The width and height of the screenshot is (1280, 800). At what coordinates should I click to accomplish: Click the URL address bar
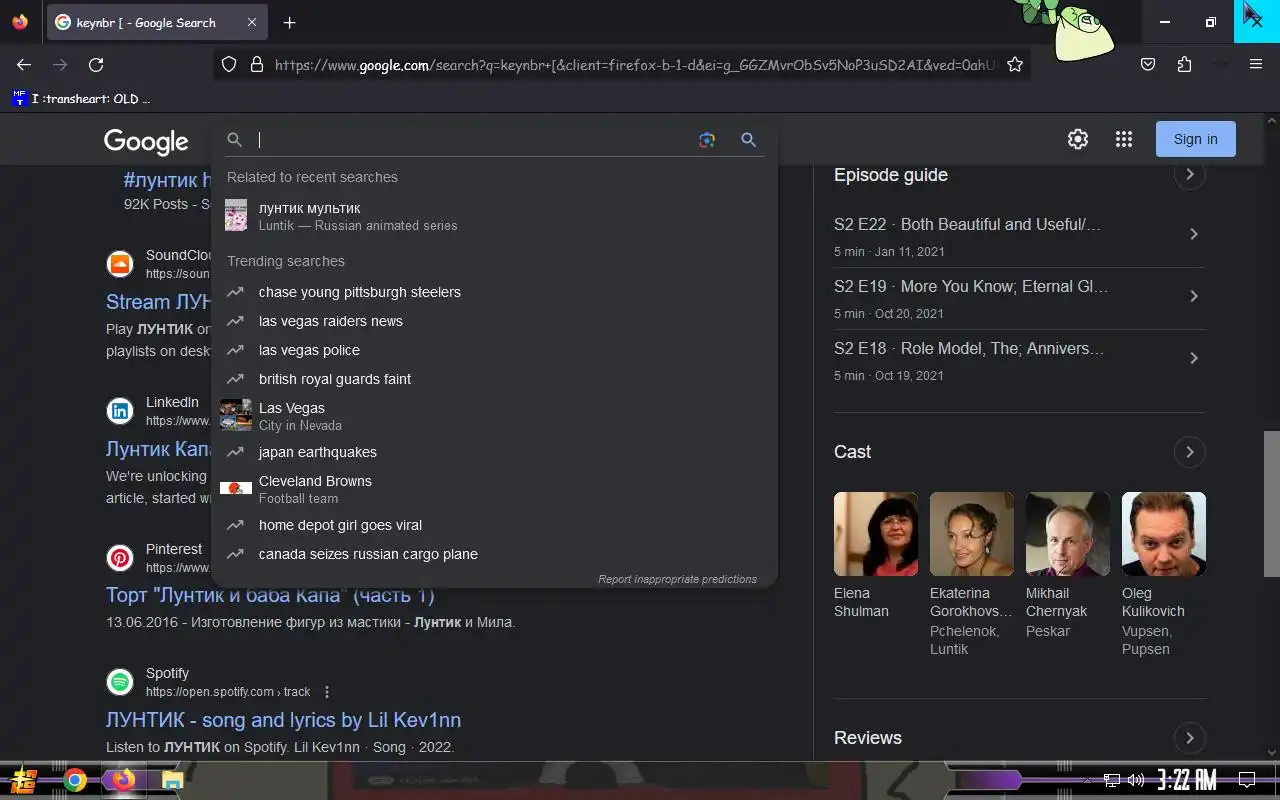click(x=635, y=64)
